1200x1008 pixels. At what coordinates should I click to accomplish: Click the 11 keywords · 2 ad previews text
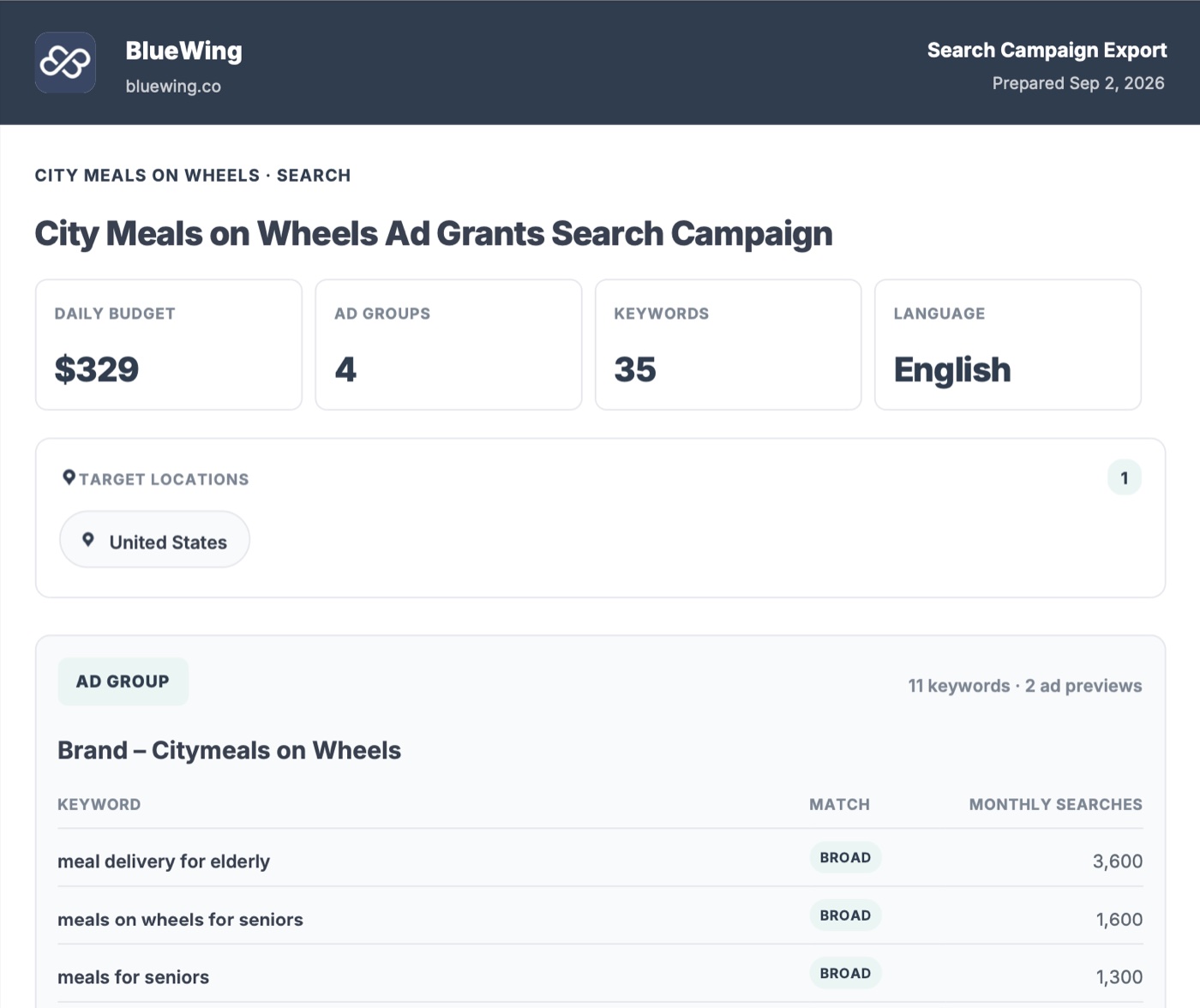click(1025, 686)
